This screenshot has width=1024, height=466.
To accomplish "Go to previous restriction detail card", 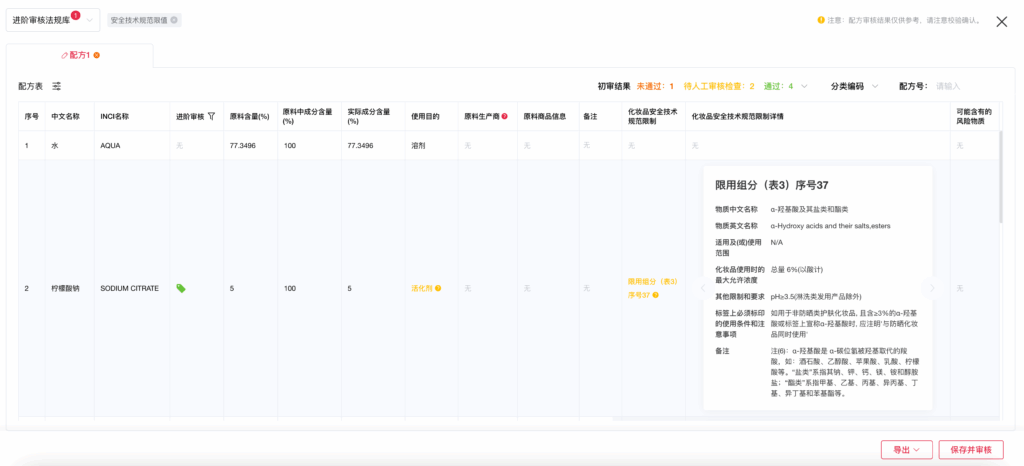I will pyautogui.click(x=703, y=288).
